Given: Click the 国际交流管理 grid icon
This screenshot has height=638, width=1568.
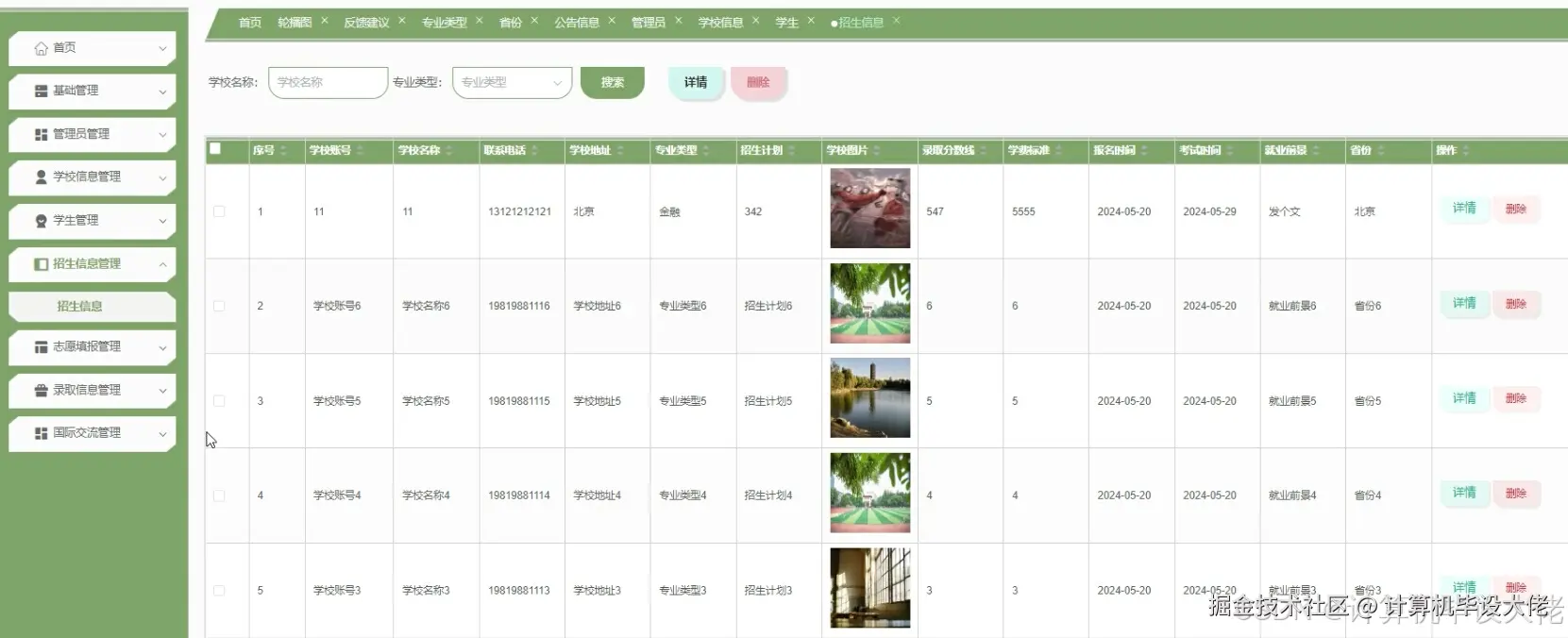Looking at the screenshot, I should [41, 433].
